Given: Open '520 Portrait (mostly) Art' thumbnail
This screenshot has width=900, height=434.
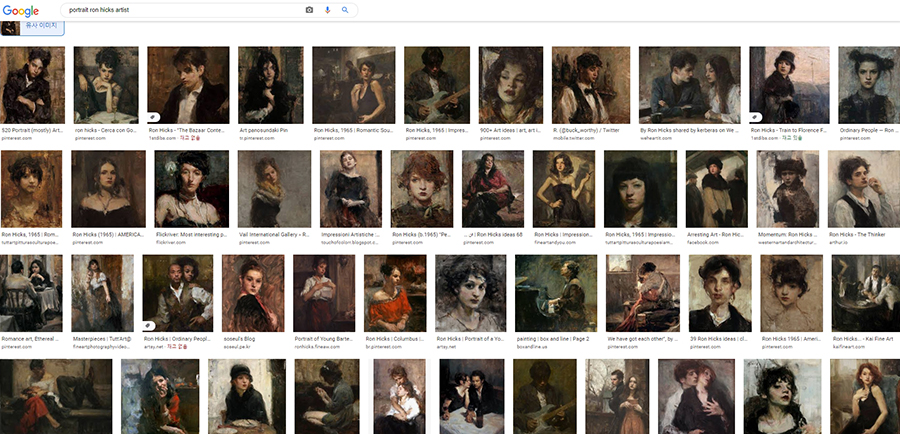Looking at the screenshot, I should click(x=32, y=85).
